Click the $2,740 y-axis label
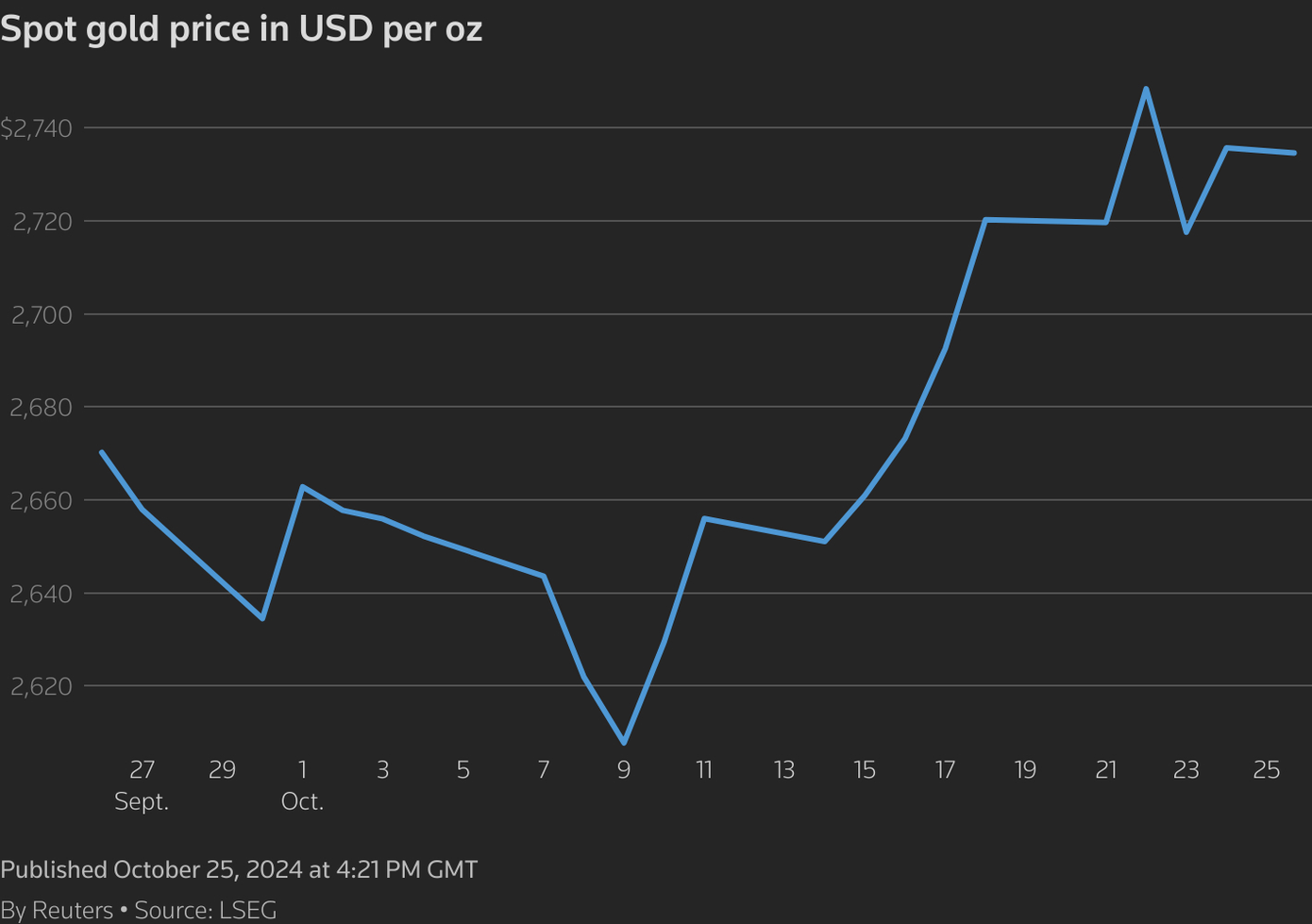1312x924 pixels. click(x=36, y=128)
